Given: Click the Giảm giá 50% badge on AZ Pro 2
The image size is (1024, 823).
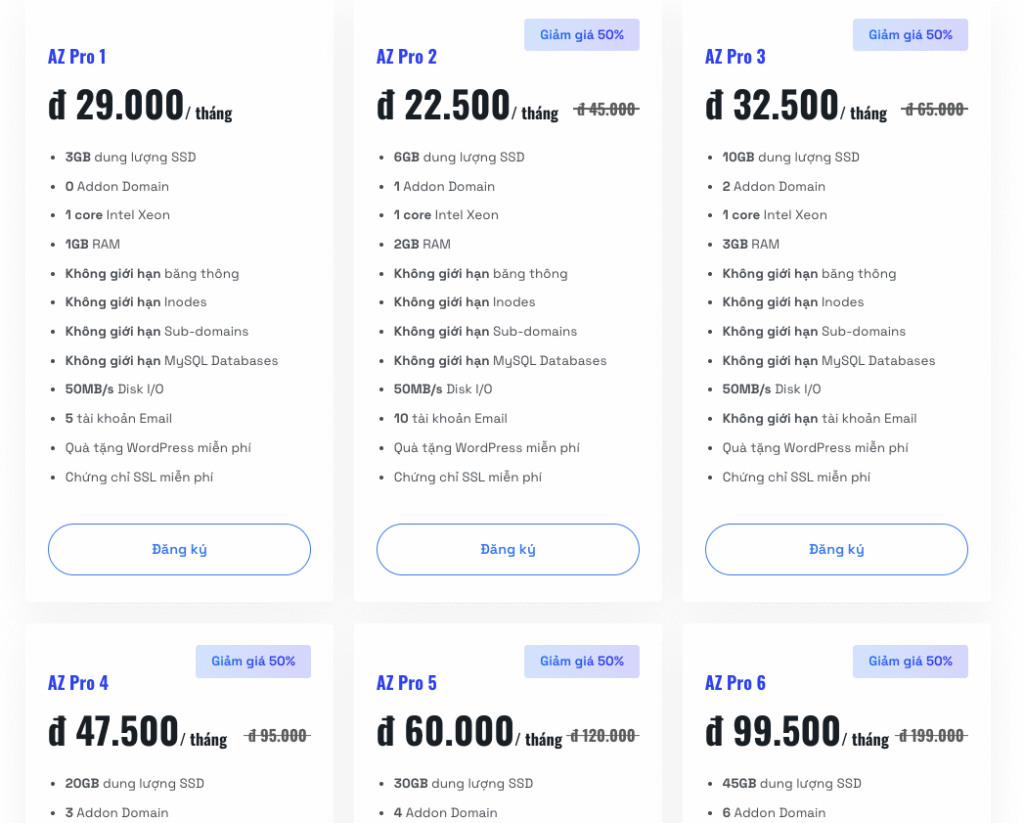Looking at the screenshot, I should [x=582, y=35].
